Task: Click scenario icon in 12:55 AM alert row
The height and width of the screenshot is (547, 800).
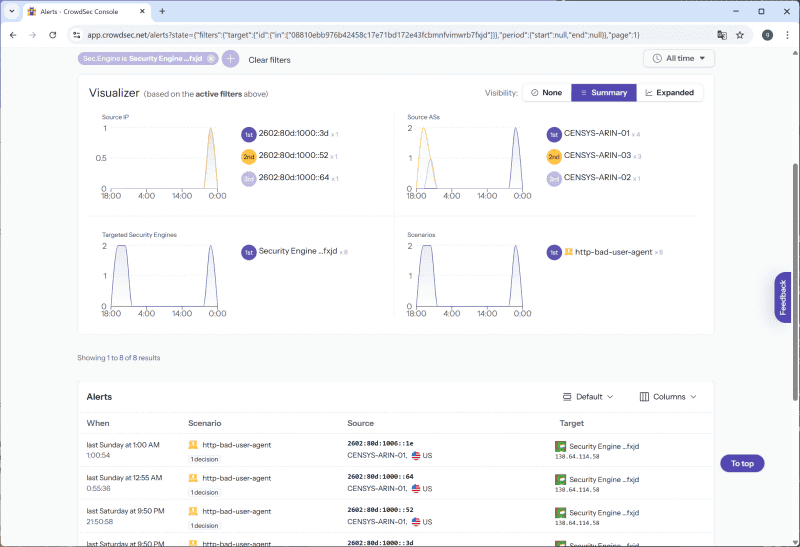Action: (193, 478)
